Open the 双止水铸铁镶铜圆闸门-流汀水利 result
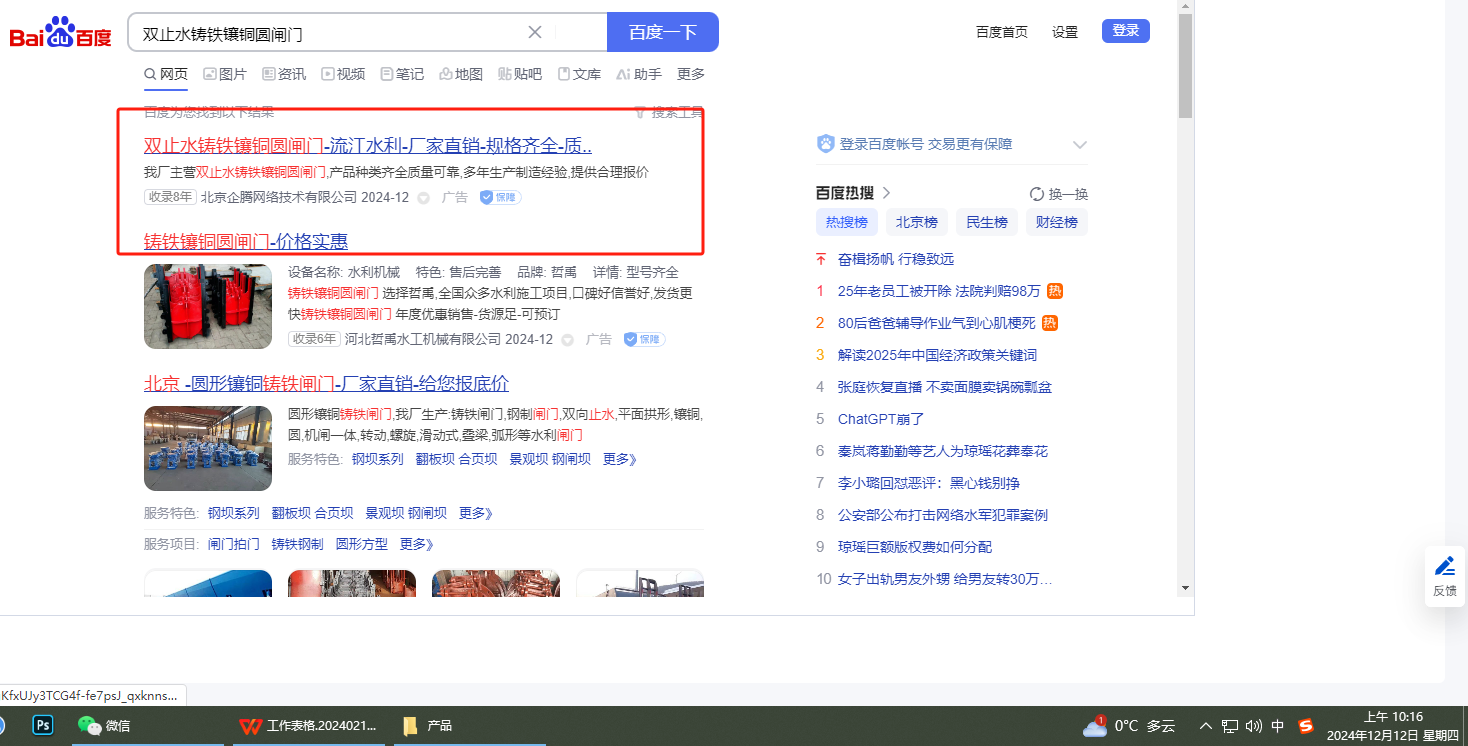Image resolution: width=1468 pixels, height=746 pixels. [x=368, y=145]
